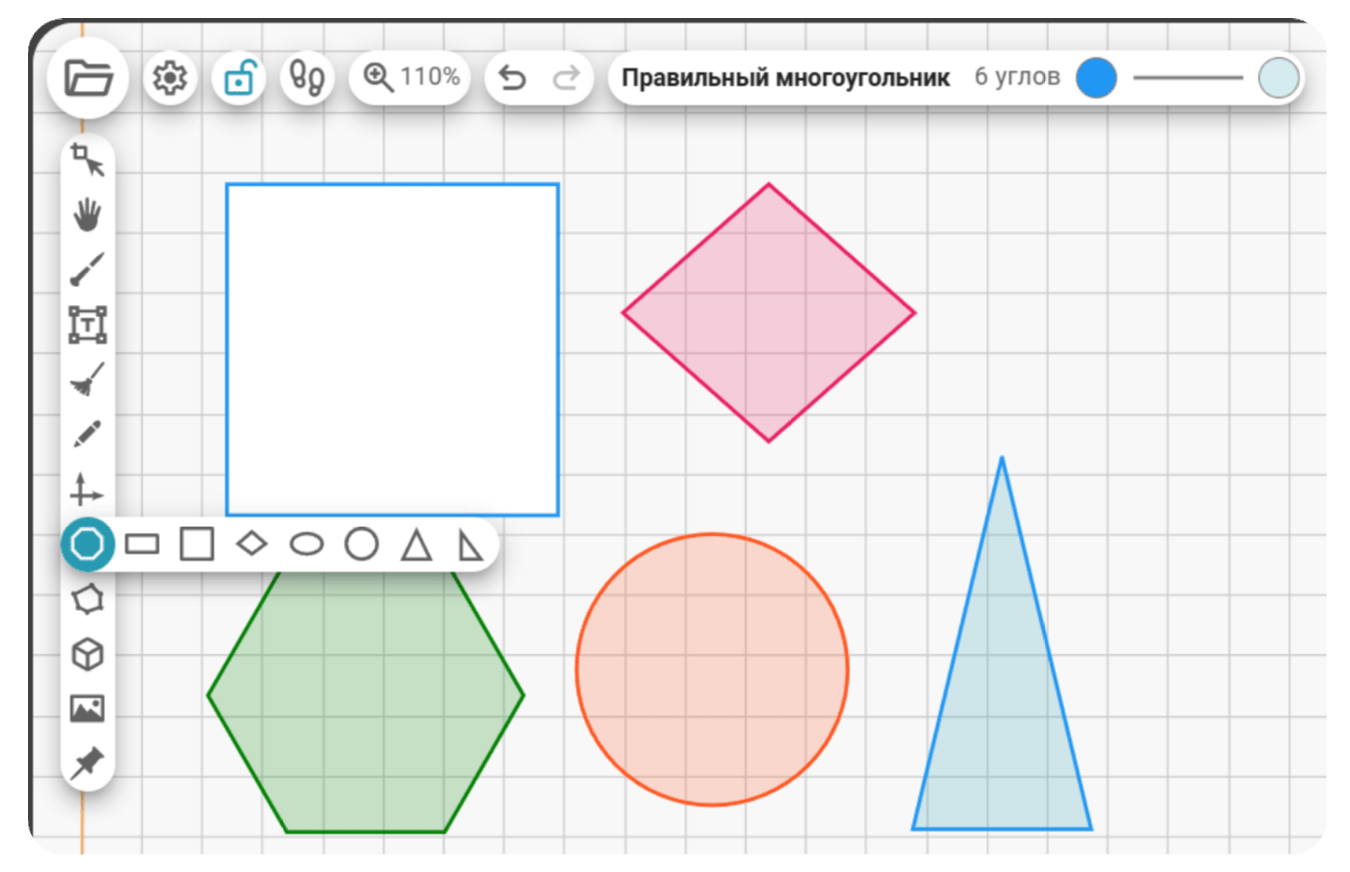Open the settings gear
This screenshot has height=872, width=1350.
click(x=171, y=78)
